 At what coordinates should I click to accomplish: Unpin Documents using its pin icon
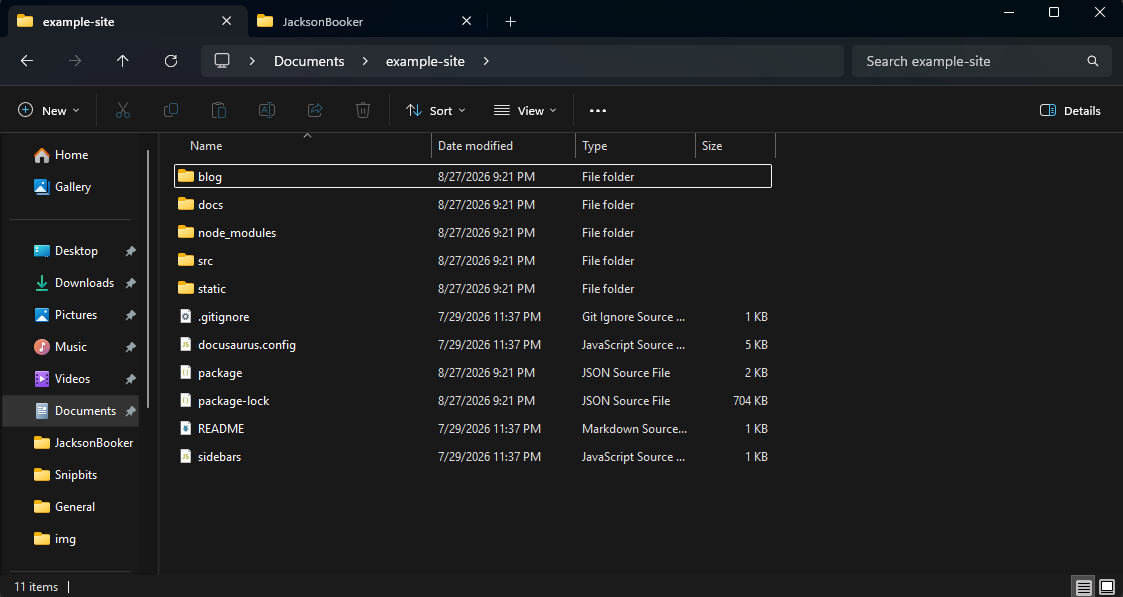[x=130, y=411]
